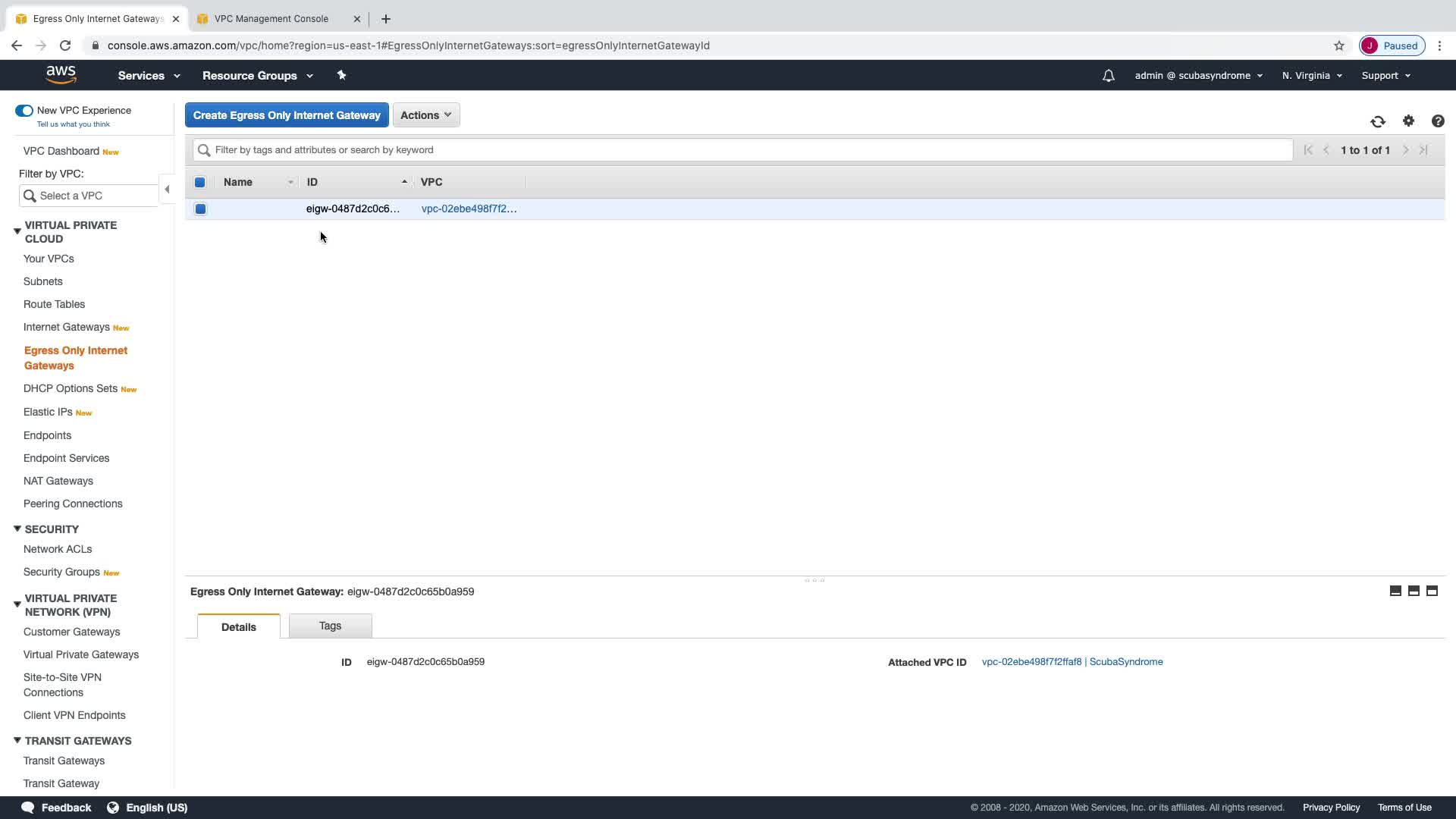Open the Services menu
This screenshot has width=1456, height=819.
(x=149, y=76)
